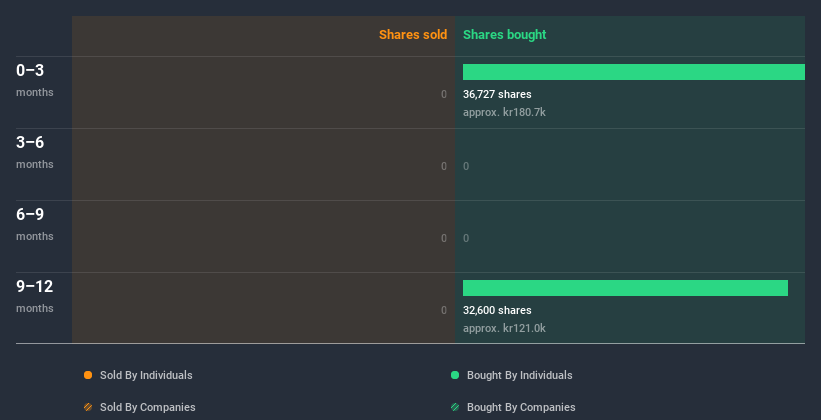Click the 9–12 months row label

pyautogui.click(x=35, y=296)
